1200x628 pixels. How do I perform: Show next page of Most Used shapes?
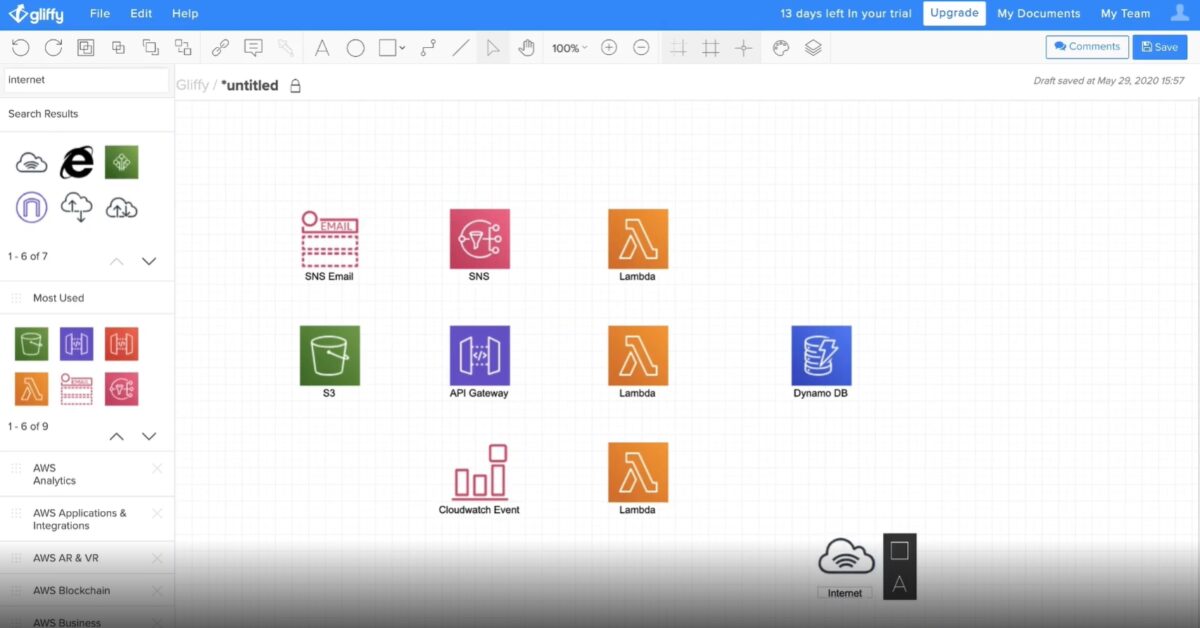pyautogui.click(x=148, y=436)
